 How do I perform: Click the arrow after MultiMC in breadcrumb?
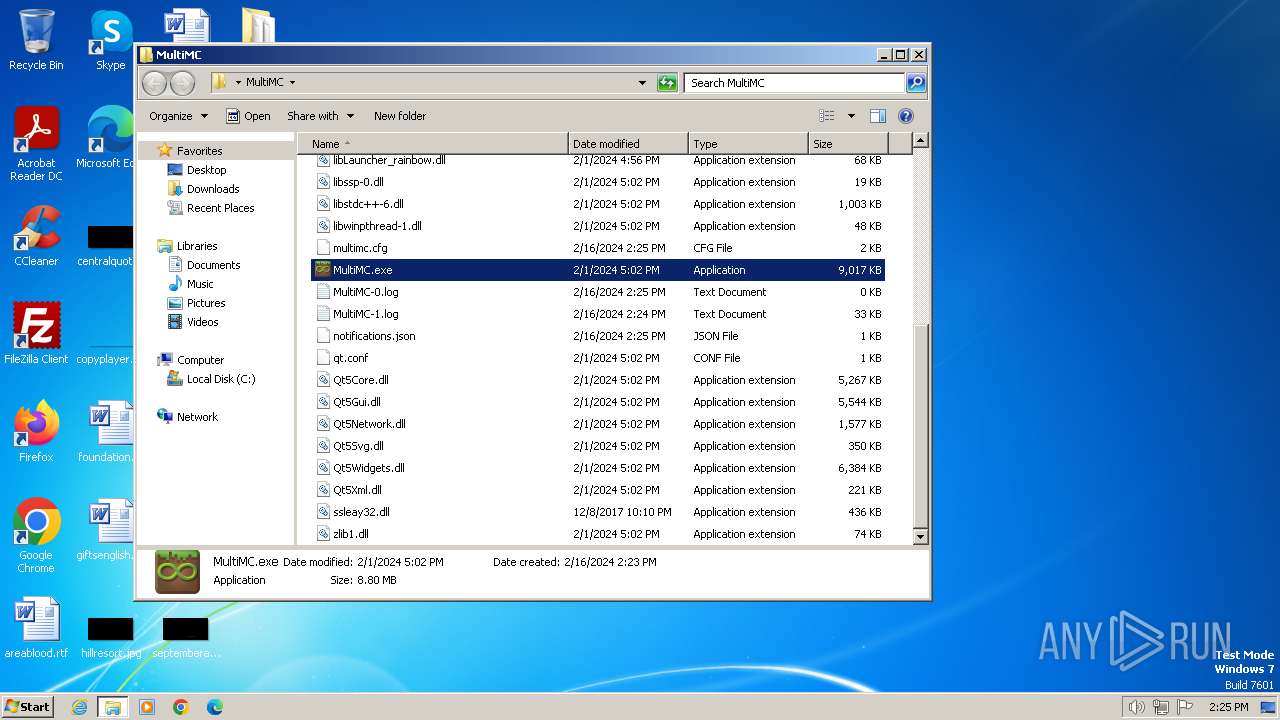[292, 83]
